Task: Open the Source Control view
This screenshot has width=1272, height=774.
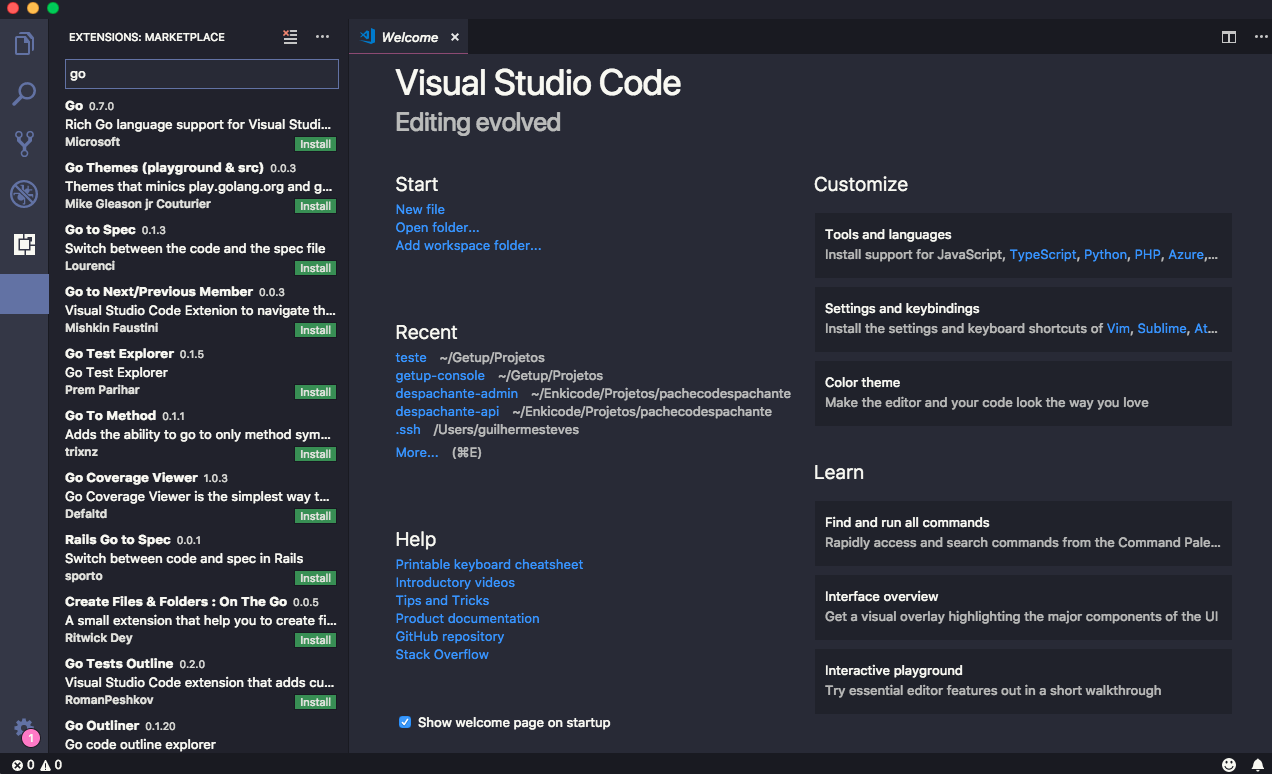Action: click(x=24, y=143)
